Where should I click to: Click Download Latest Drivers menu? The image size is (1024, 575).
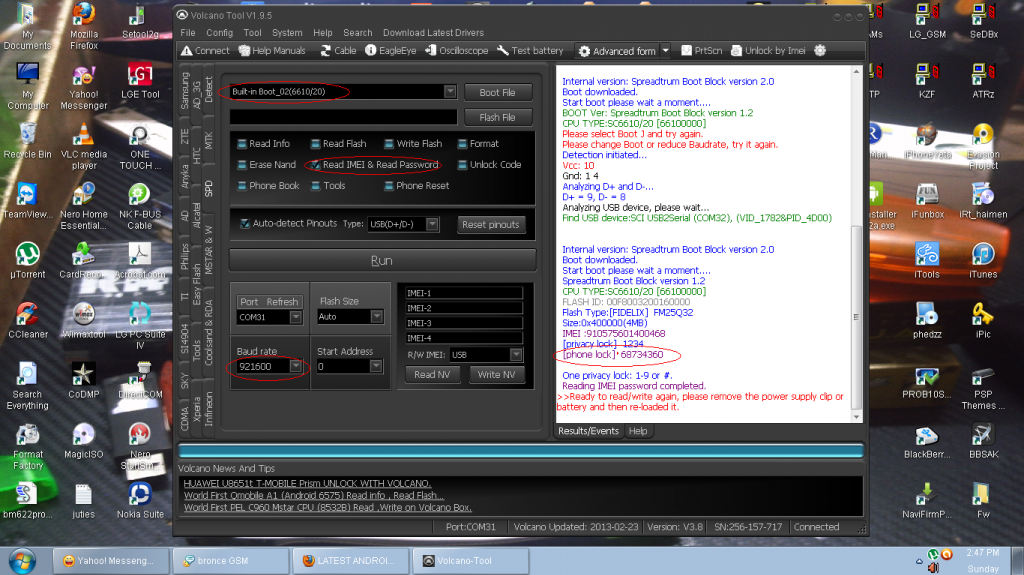pyautogui.click(x=434, y=33)
